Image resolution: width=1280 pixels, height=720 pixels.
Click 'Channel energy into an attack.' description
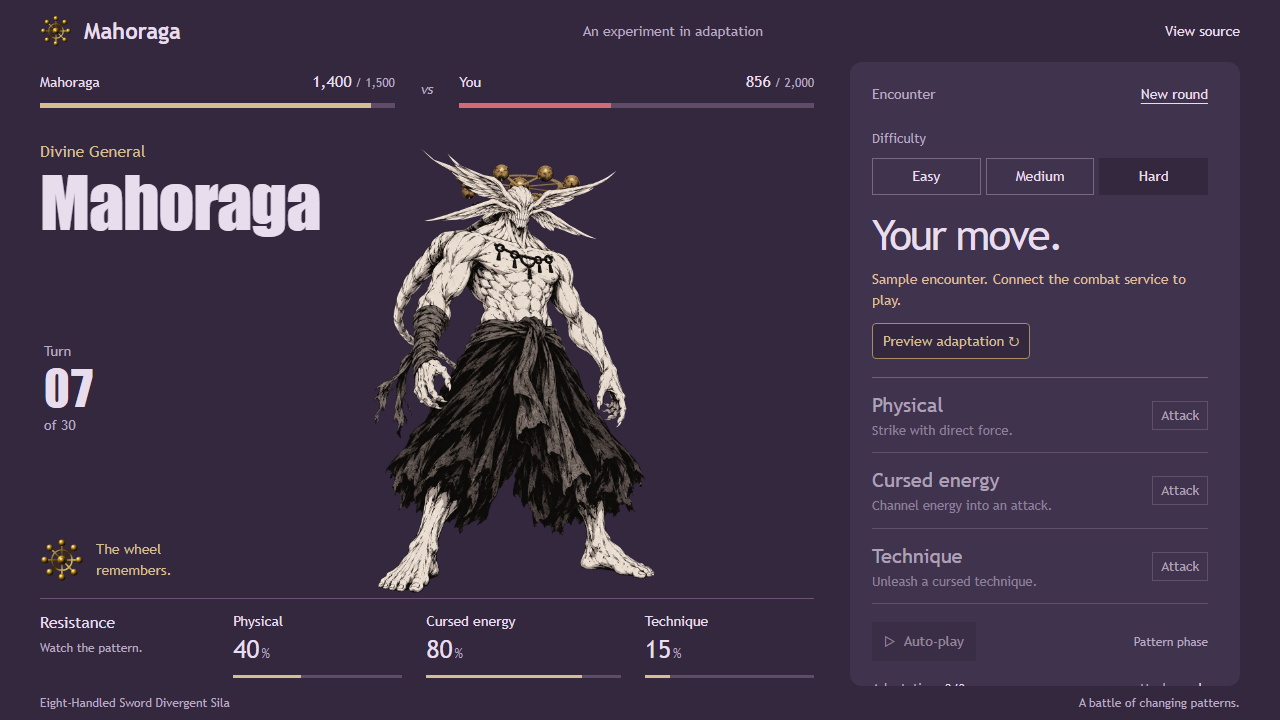click(962, 505)
